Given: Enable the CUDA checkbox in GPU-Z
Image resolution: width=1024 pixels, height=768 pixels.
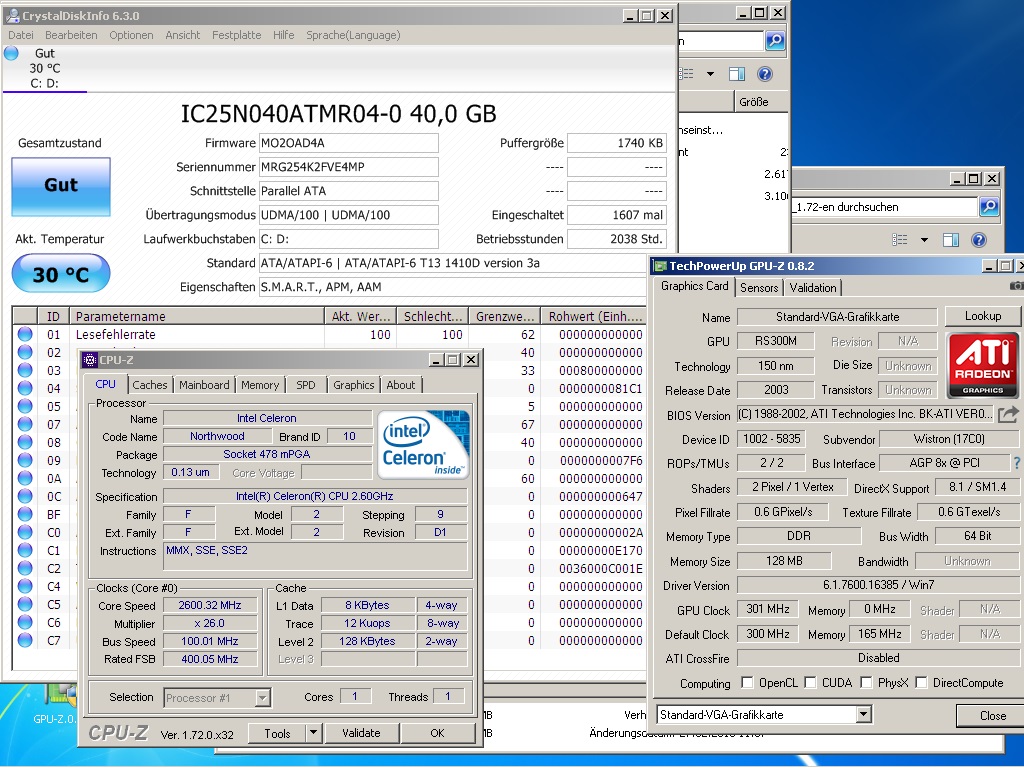Looking at the screenshot, I should coord(810,682).
